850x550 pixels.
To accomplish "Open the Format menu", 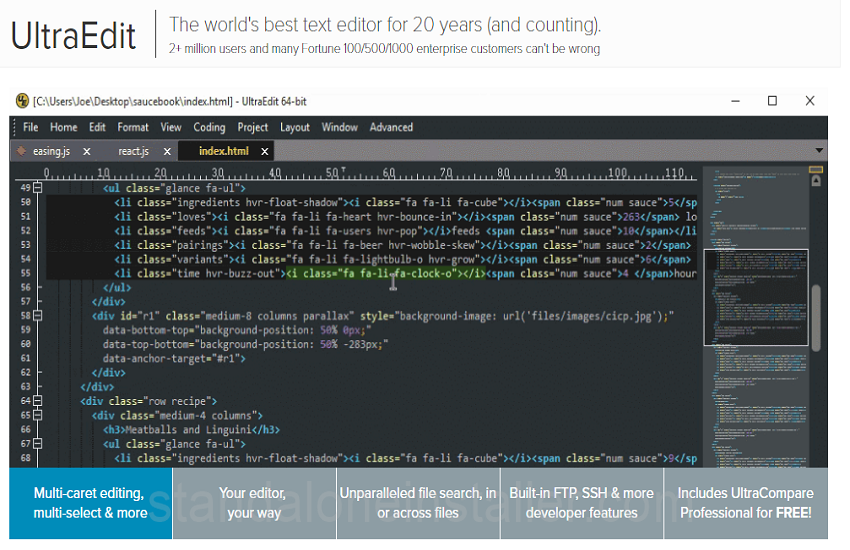I will (x=133, y=127).
